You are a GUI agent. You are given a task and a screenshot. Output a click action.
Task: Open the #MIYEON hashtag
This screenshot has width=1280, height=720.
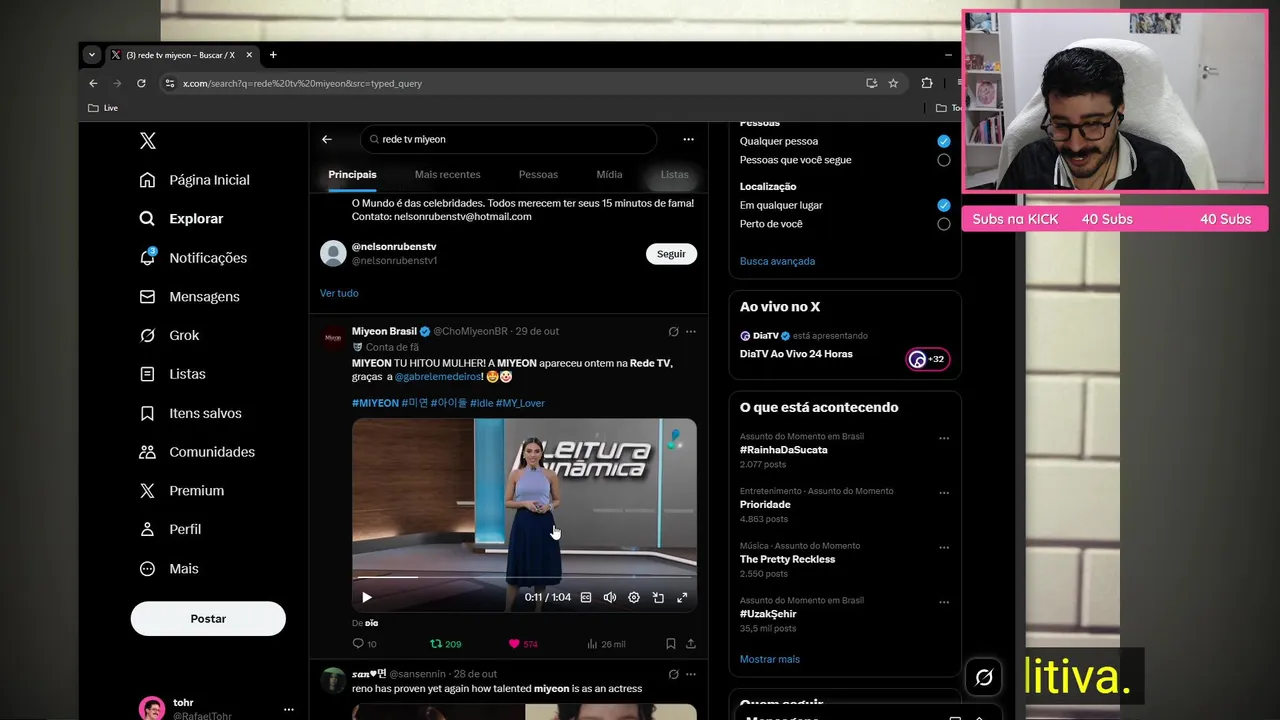coord(375,403)
